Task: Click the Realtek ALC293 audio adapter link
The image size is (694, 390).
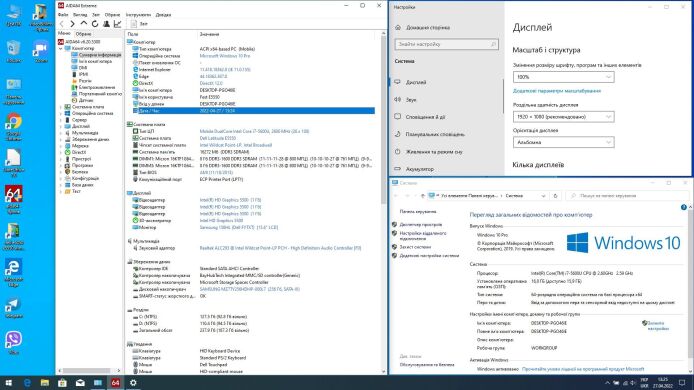Action: coord(280,248)
